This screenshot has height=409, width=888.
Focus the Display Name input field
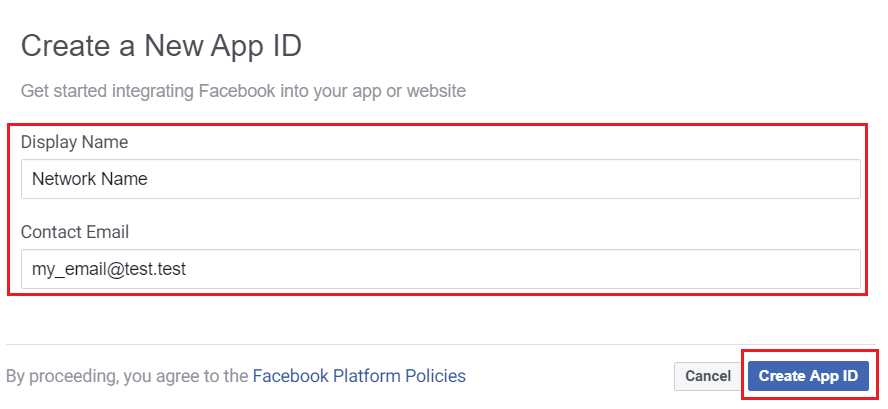(440, 180)
